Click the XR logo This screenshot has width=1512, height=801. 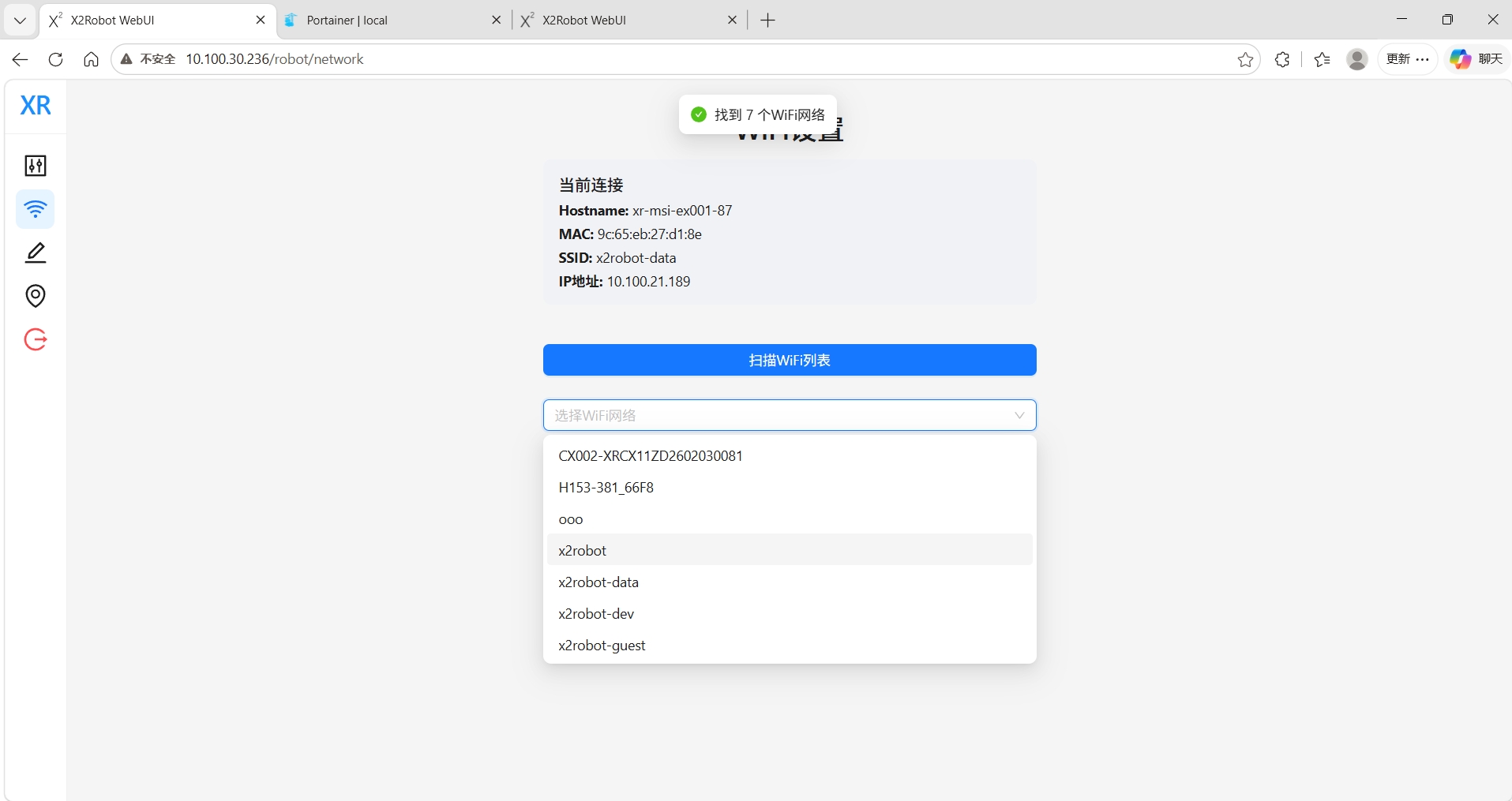coord(36,105)
